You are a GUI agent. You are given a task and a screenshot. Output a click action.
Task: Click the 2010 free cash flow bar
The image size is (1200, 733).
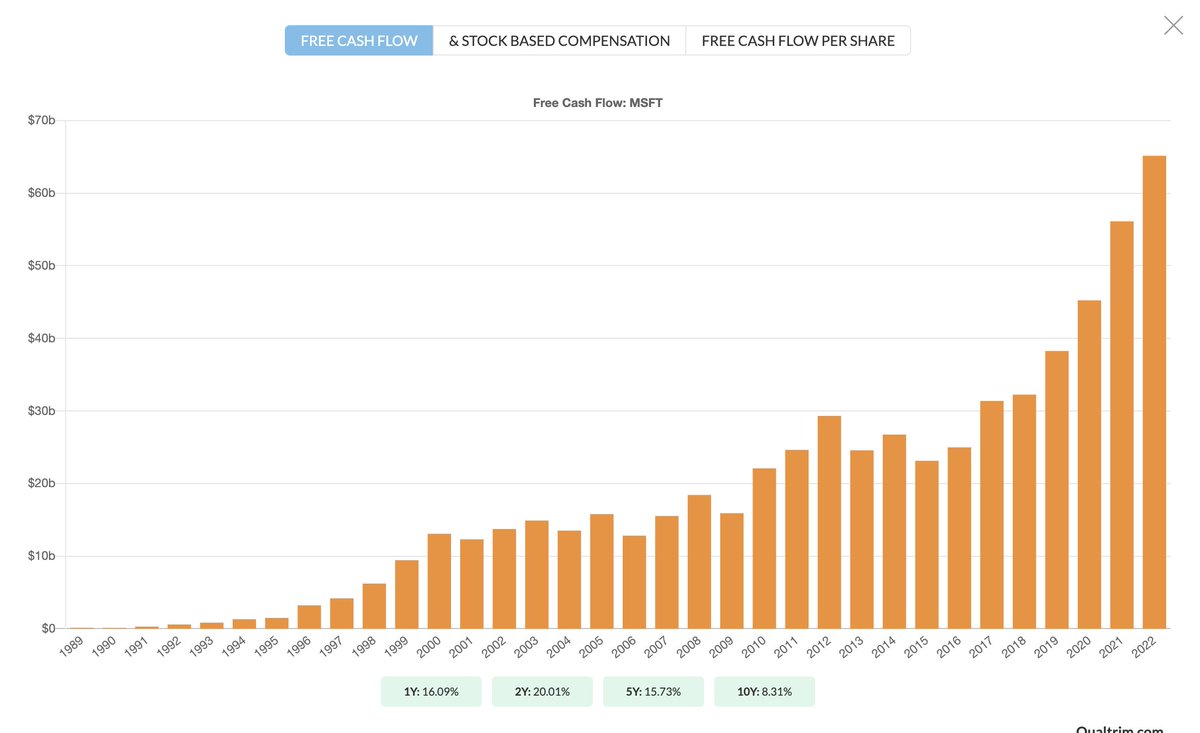pyautogui.click(x=764, y=549)
